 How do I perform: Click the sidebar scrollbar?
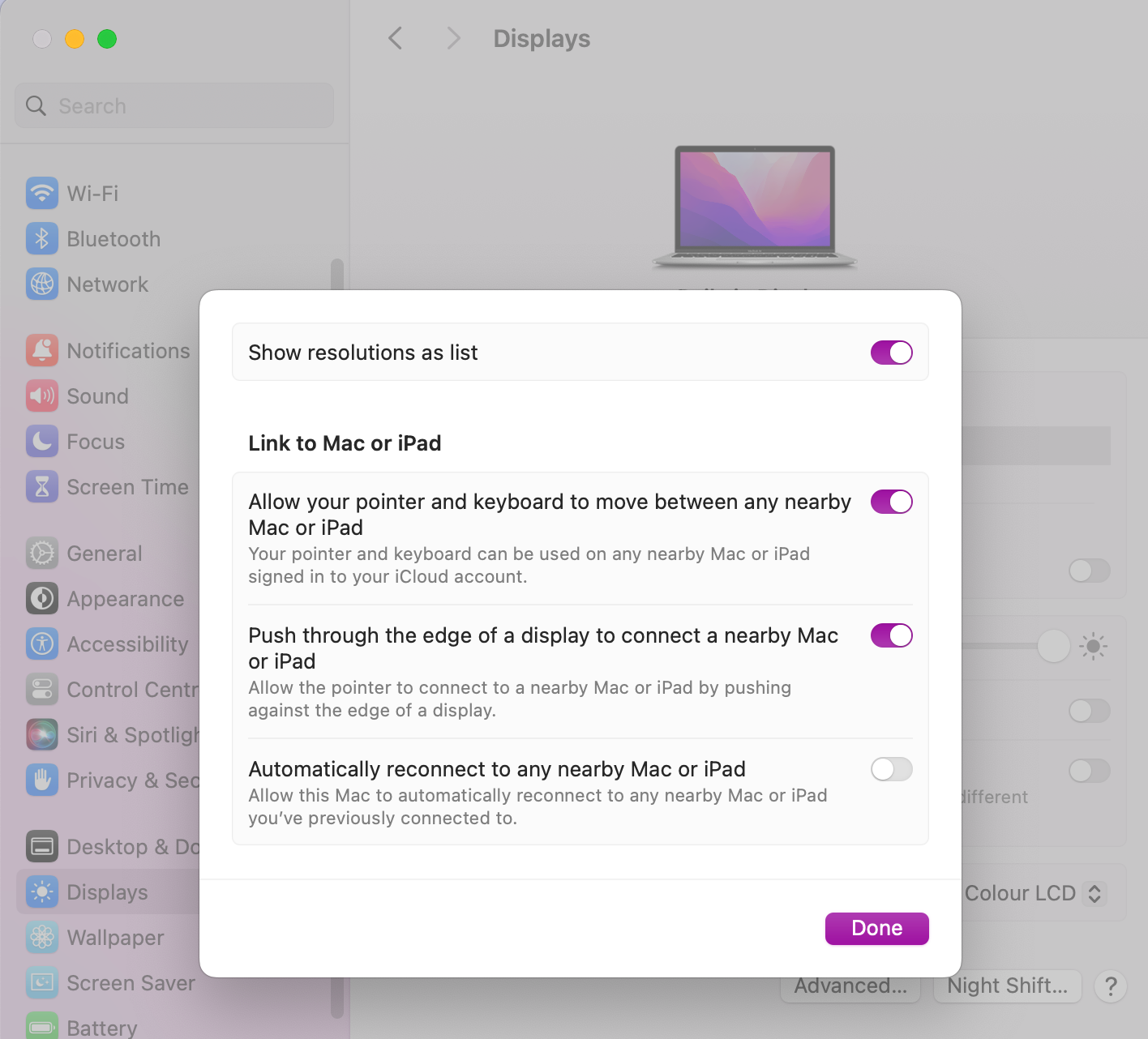coord(337,639)
